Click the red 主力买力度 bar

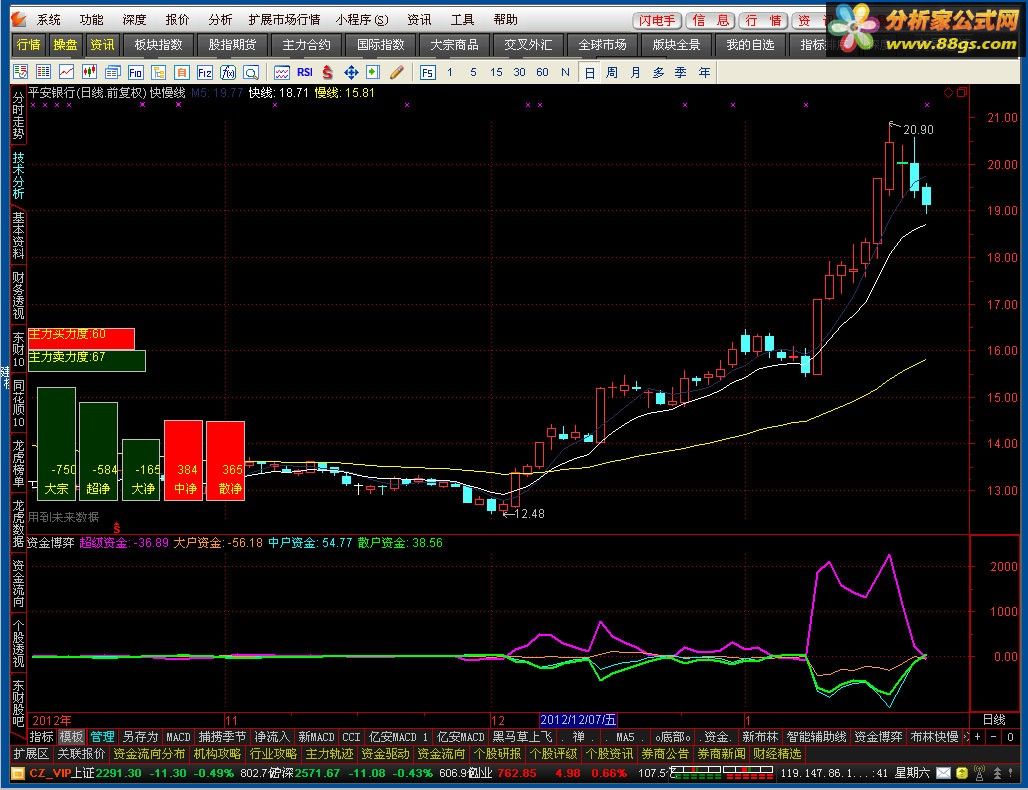click(x=81, y=338)
